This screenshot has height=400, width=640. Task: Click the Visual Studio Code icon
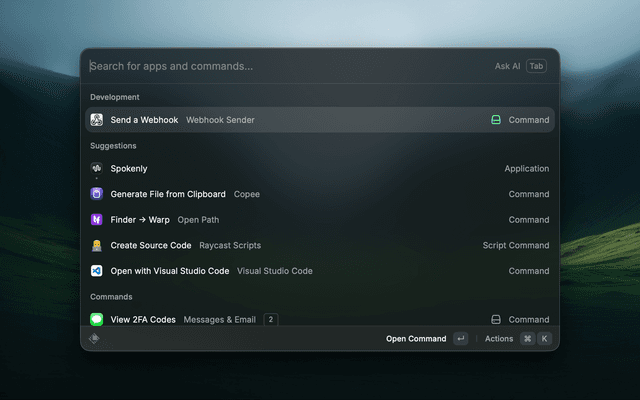click(97, 271)
